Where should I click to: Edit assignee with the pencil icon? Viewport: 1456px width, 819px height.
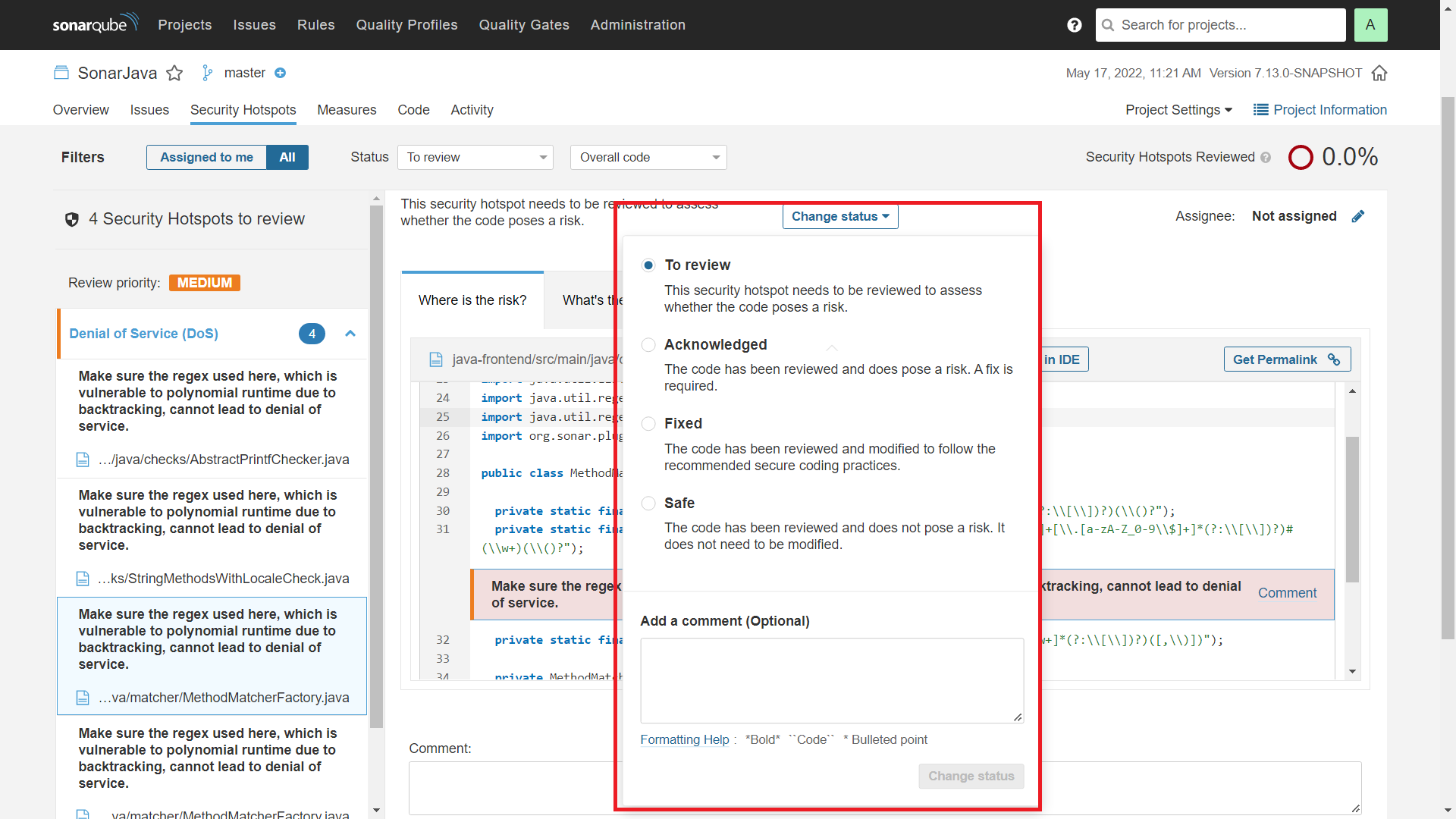point(1358,216)
